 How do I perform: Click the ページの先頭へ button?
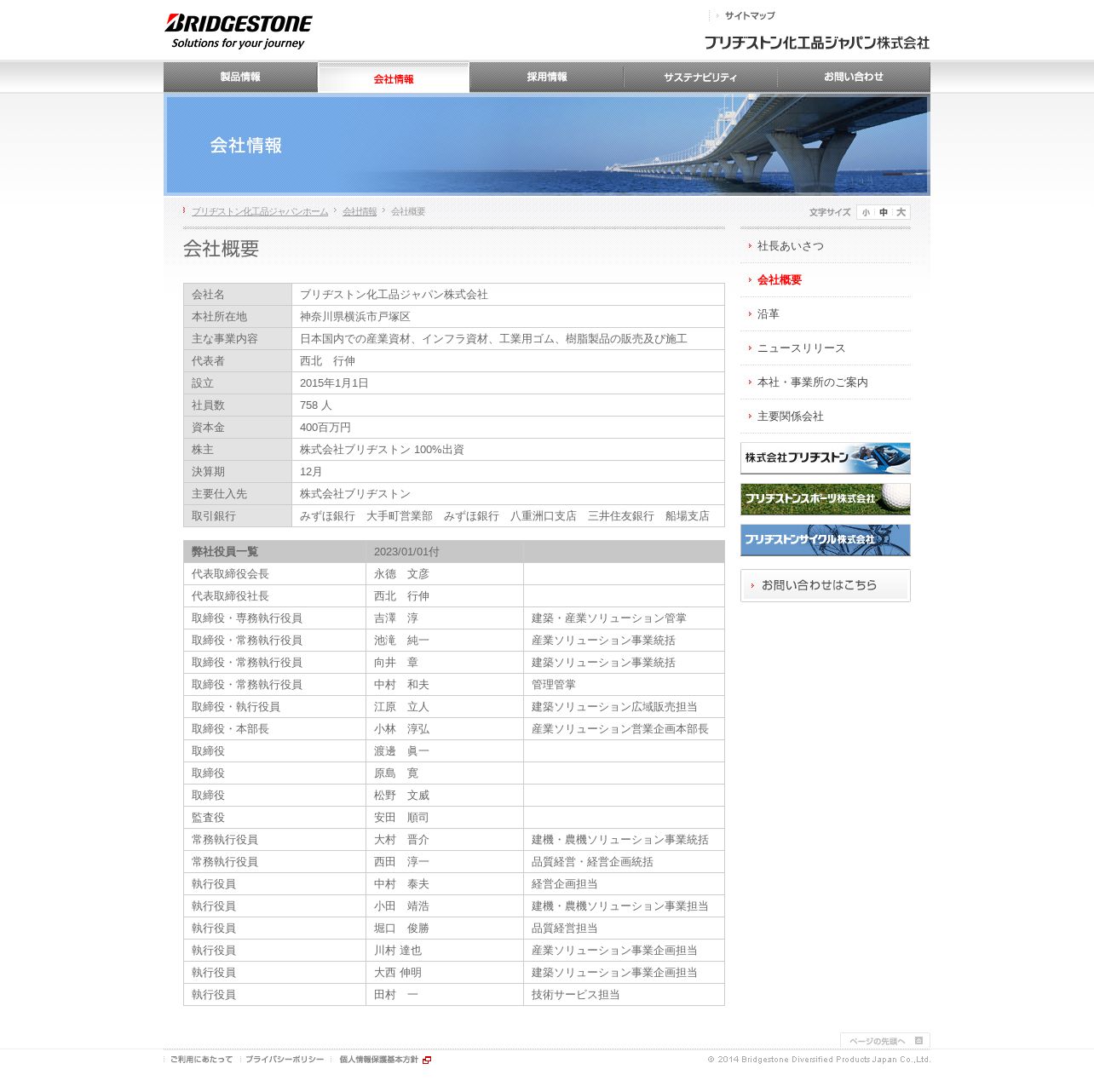pos(884,1041)
